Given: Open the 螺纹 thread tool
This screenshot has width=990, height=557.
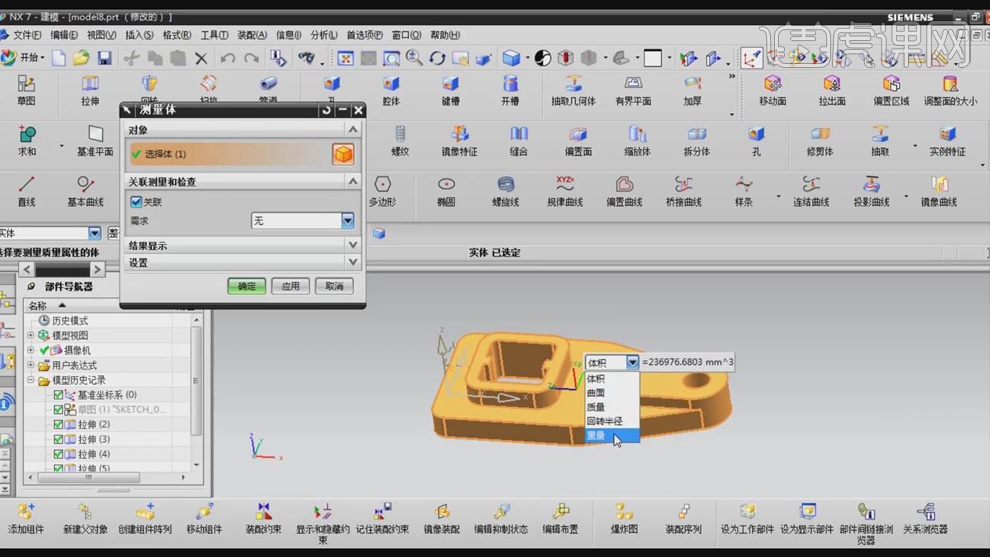Looking at the screenshot, I should 400,141.
